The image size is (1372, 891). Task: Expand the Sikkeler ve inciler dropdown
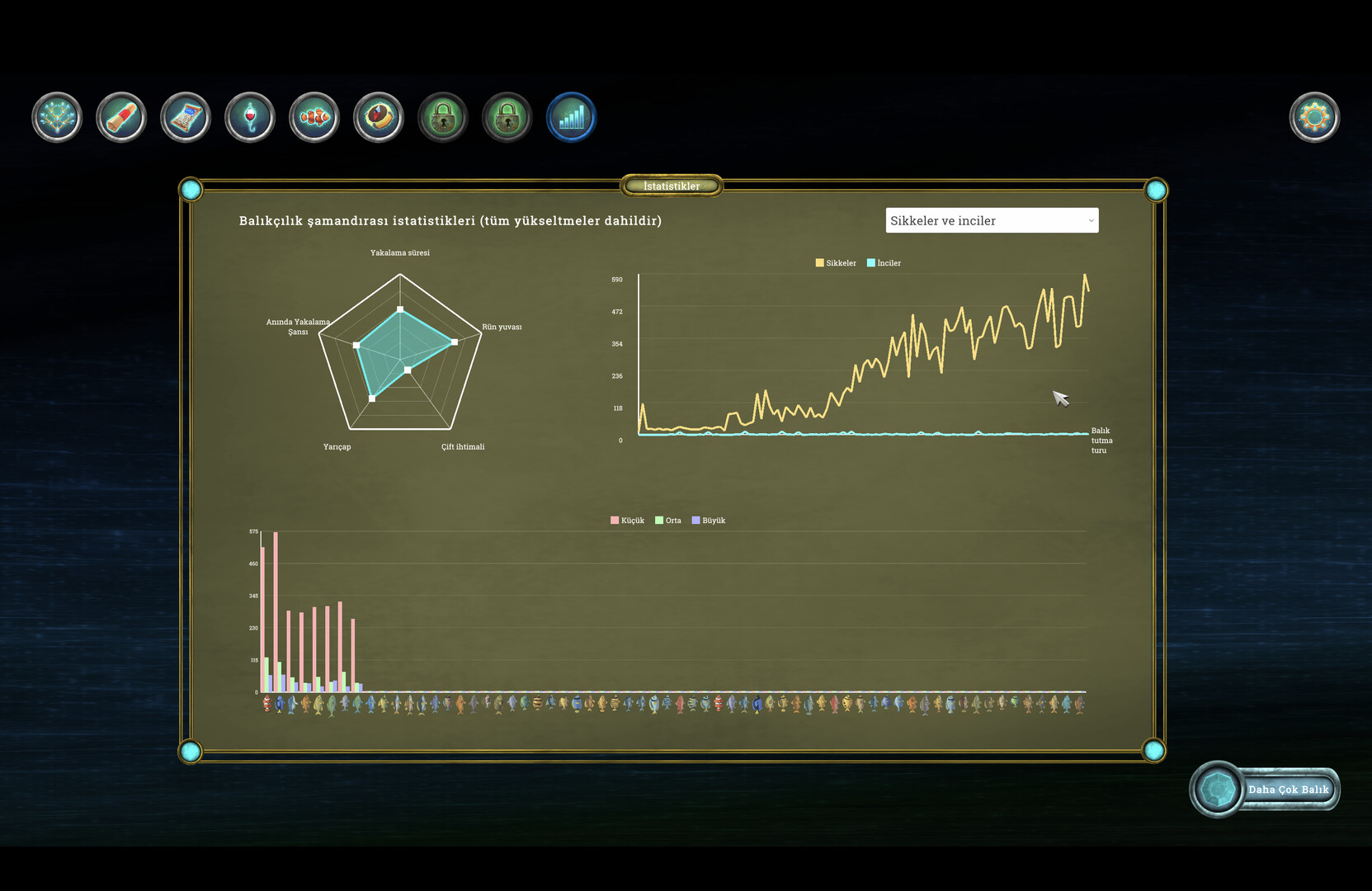click(x=991, y=220)
